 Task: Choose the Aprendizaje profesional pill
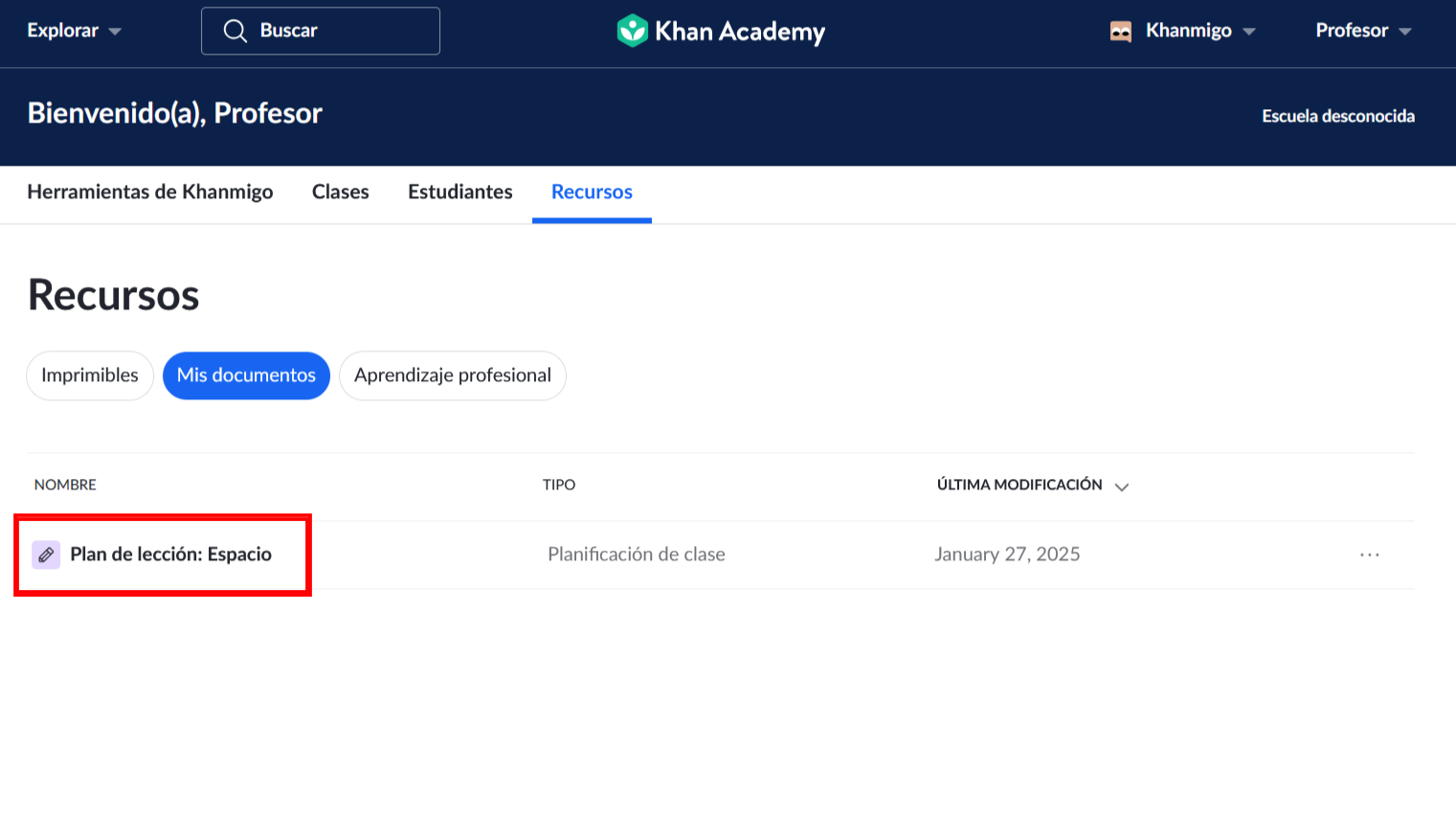(453, 375)
